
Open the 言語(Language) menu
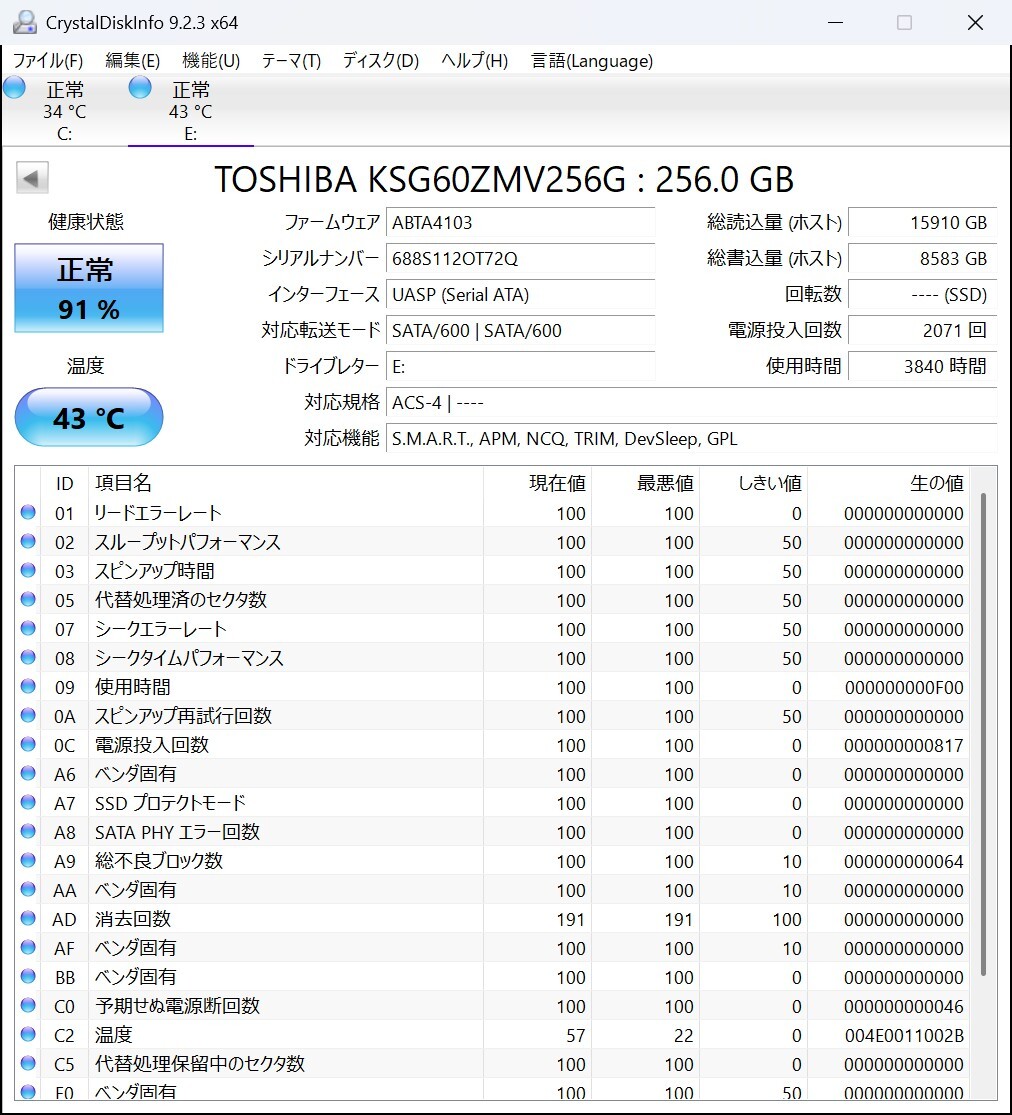pos(592,61)
